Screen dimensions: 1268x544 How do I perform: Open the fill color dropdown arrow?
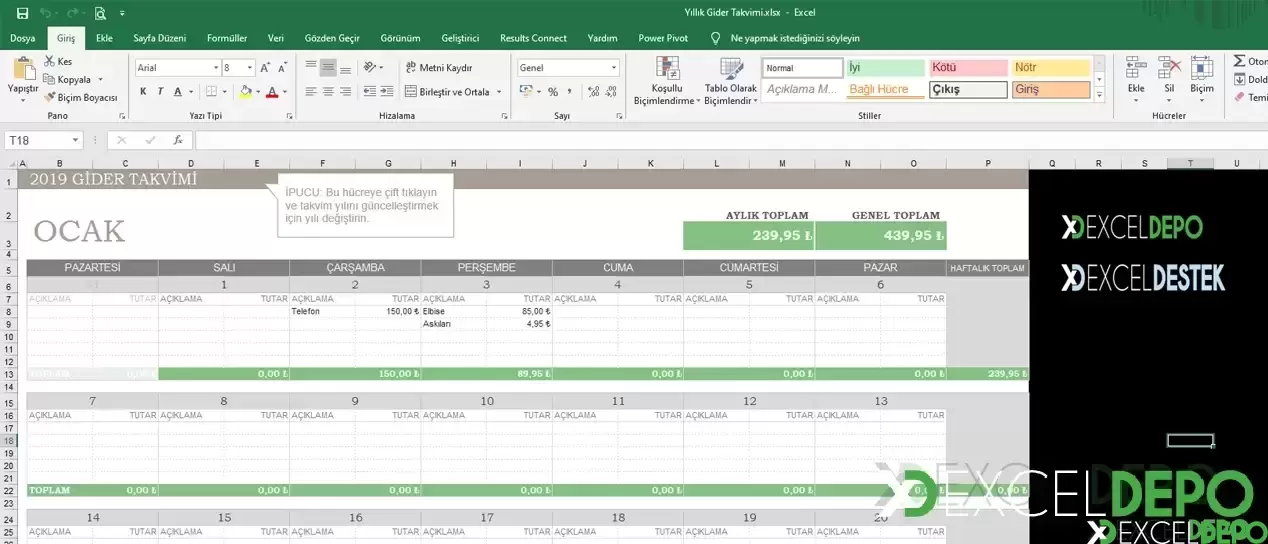pos(257,92)
